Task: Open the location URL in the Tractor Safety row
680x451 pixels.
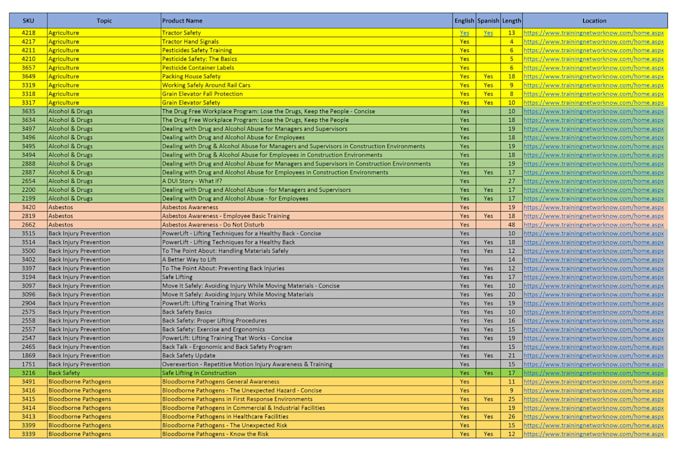Action: 594,33
